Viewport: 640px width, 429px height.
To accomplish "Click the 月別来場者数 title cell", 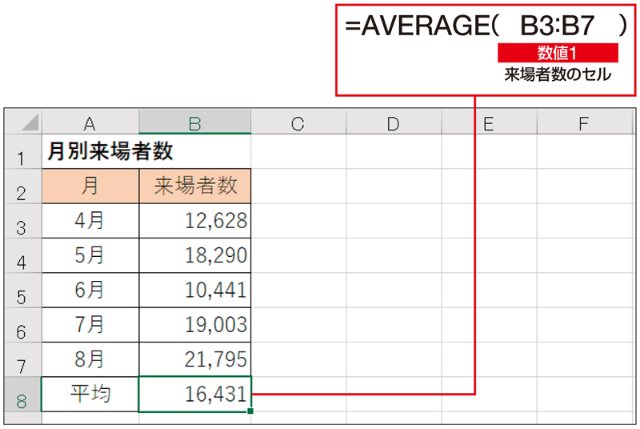I will tap(110, 153).
